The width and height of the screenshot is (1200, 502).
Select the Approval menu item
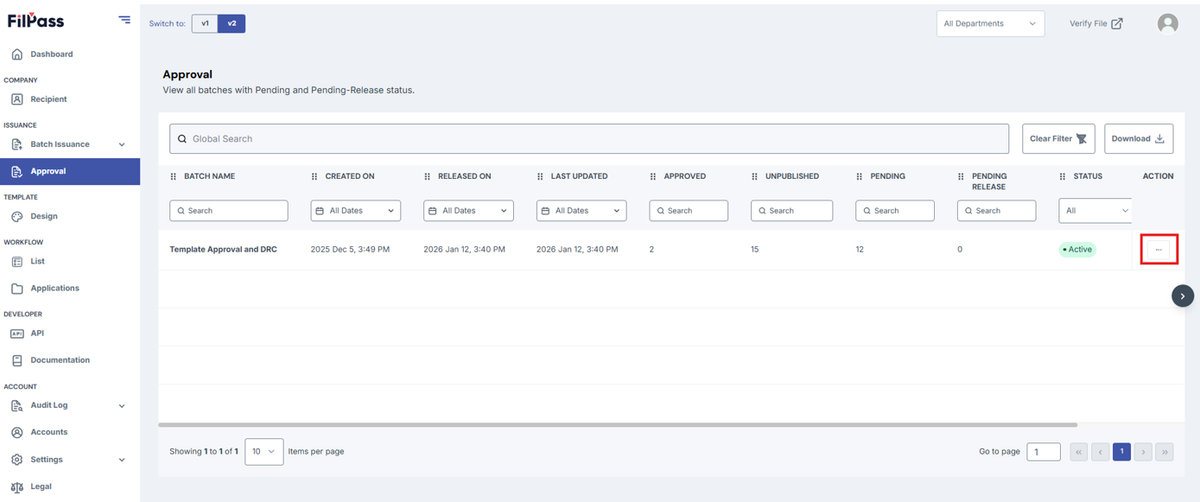[70, 171]
